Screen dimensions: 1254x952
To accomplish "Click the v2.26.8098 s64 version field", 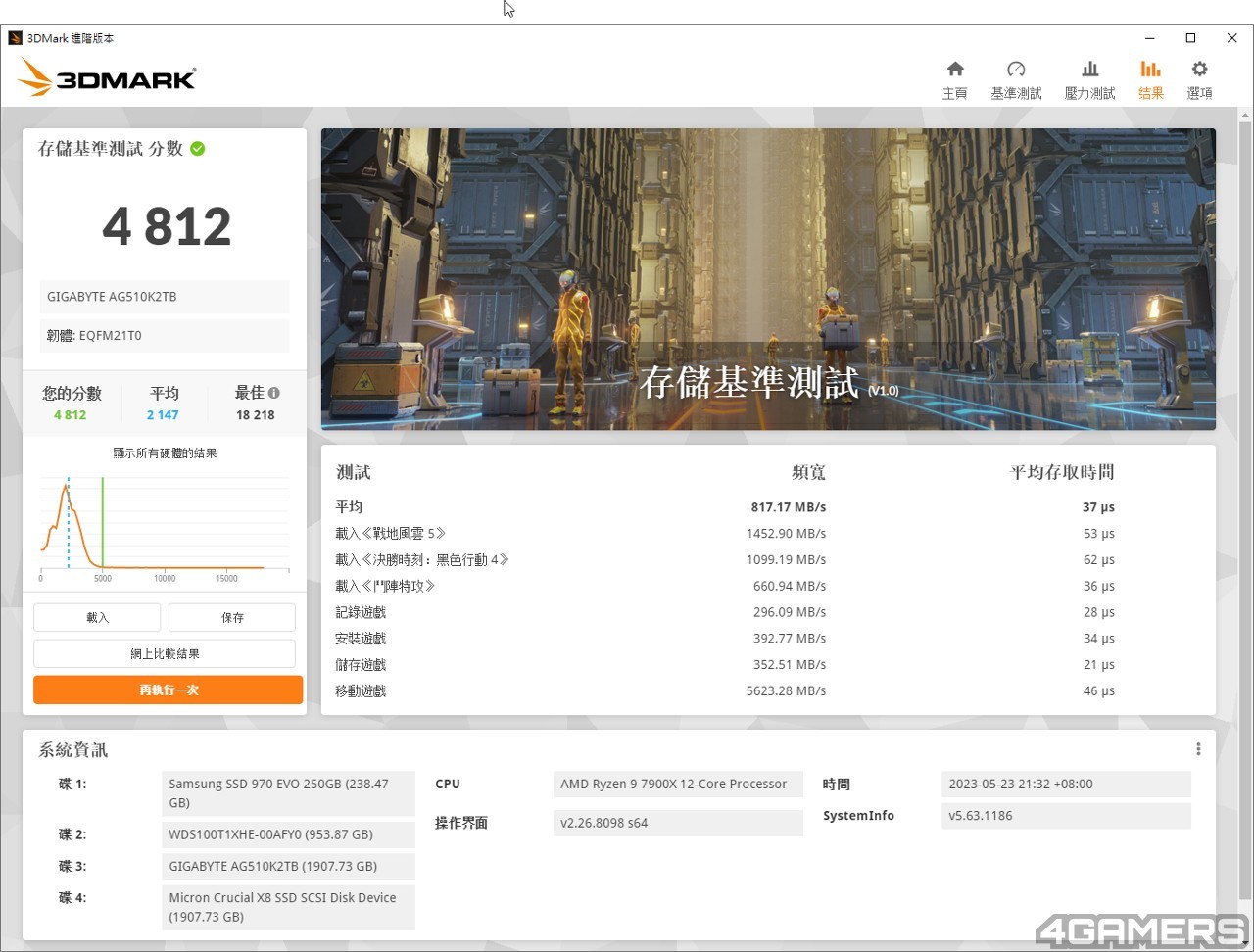I will 678,823.
